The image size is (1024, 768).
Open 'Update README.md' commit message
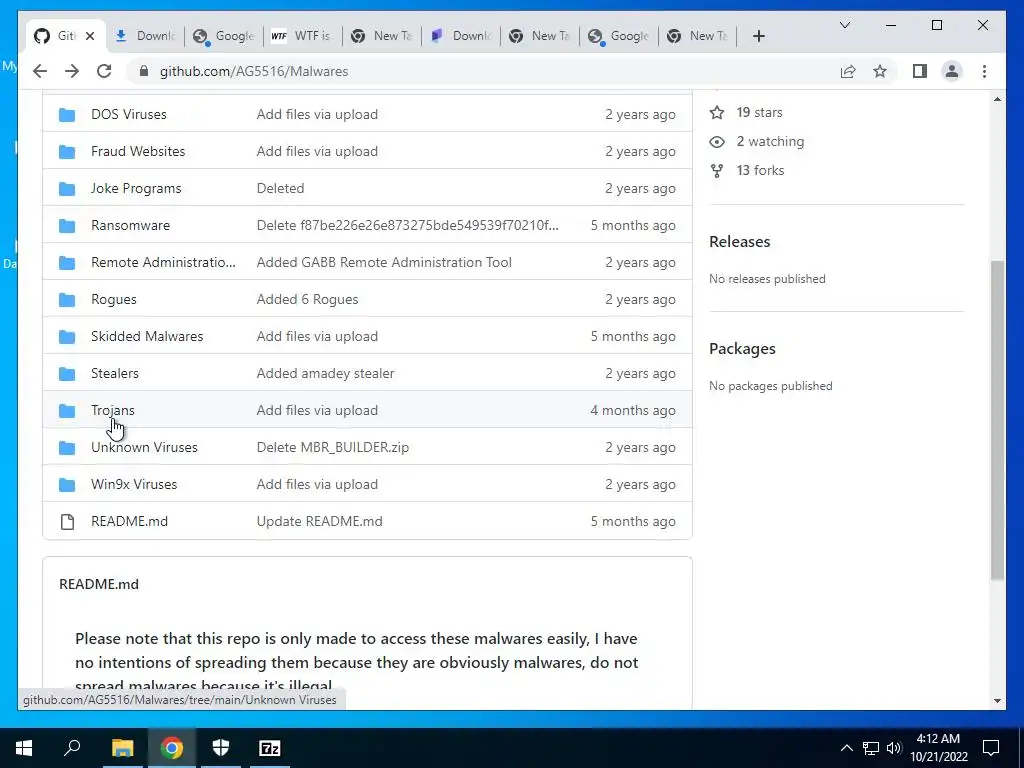319,522
